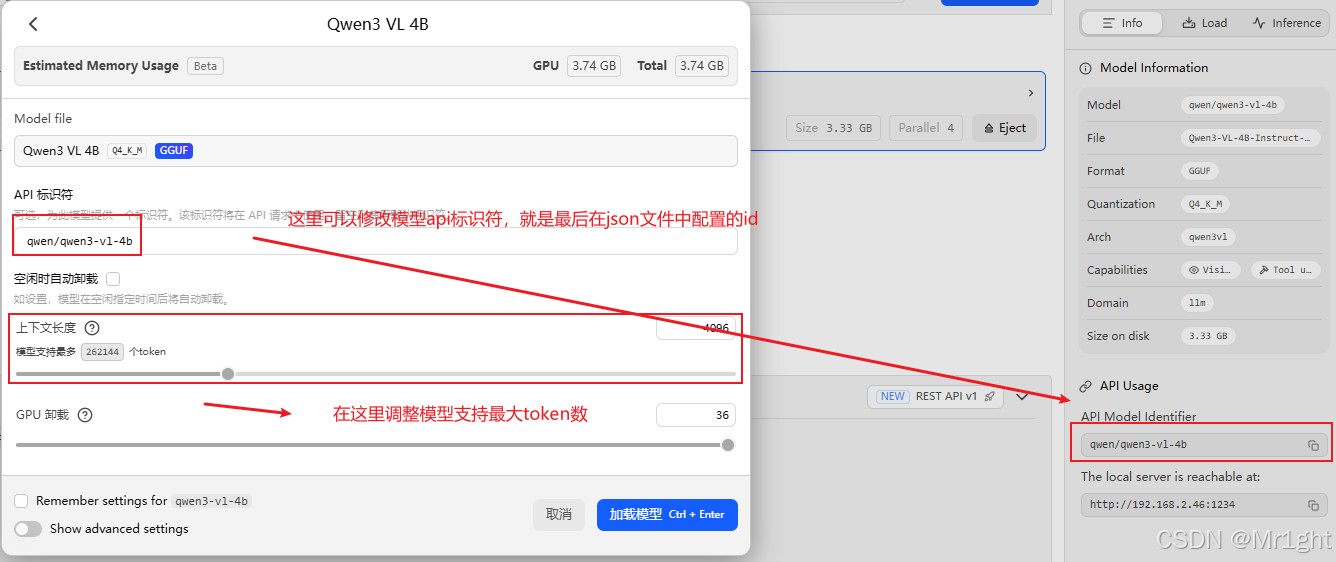The height and width of the screenshot is (562, 1336).
Task: Go back using the dialog's back arrow
Action: (33, 24)
